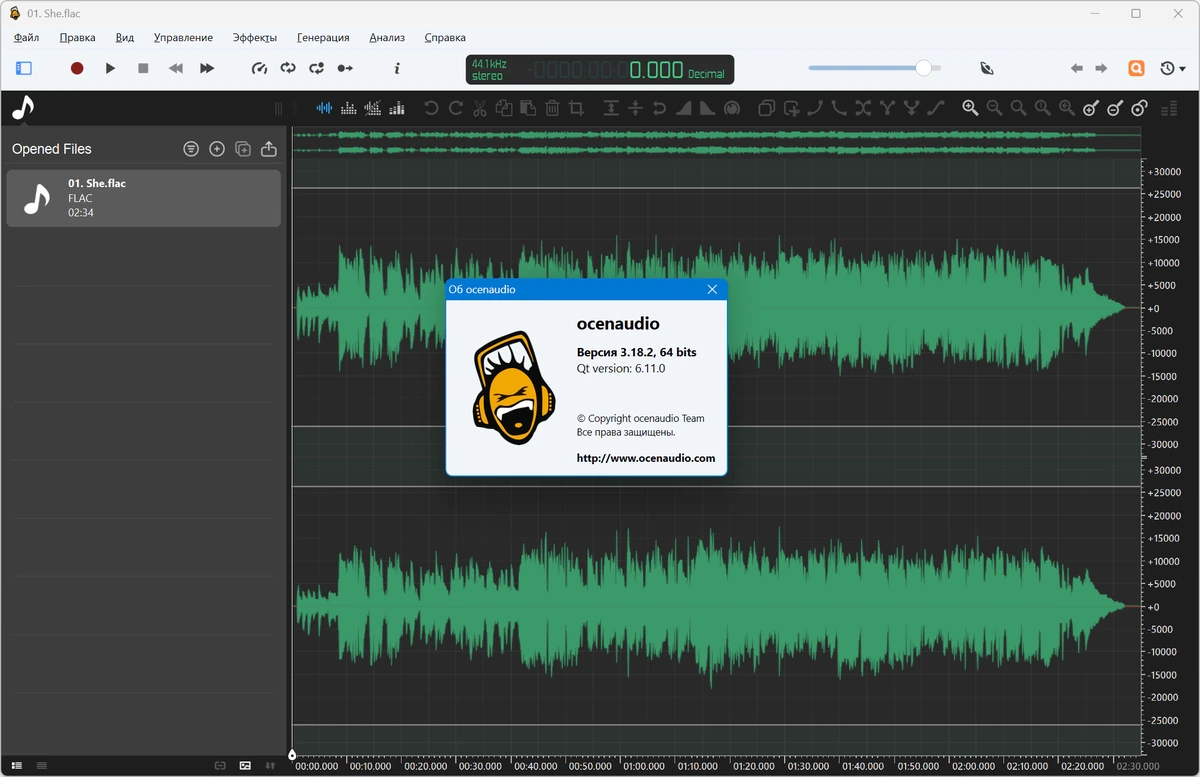Start recording with the red Record button

click(x=77, y=68)
